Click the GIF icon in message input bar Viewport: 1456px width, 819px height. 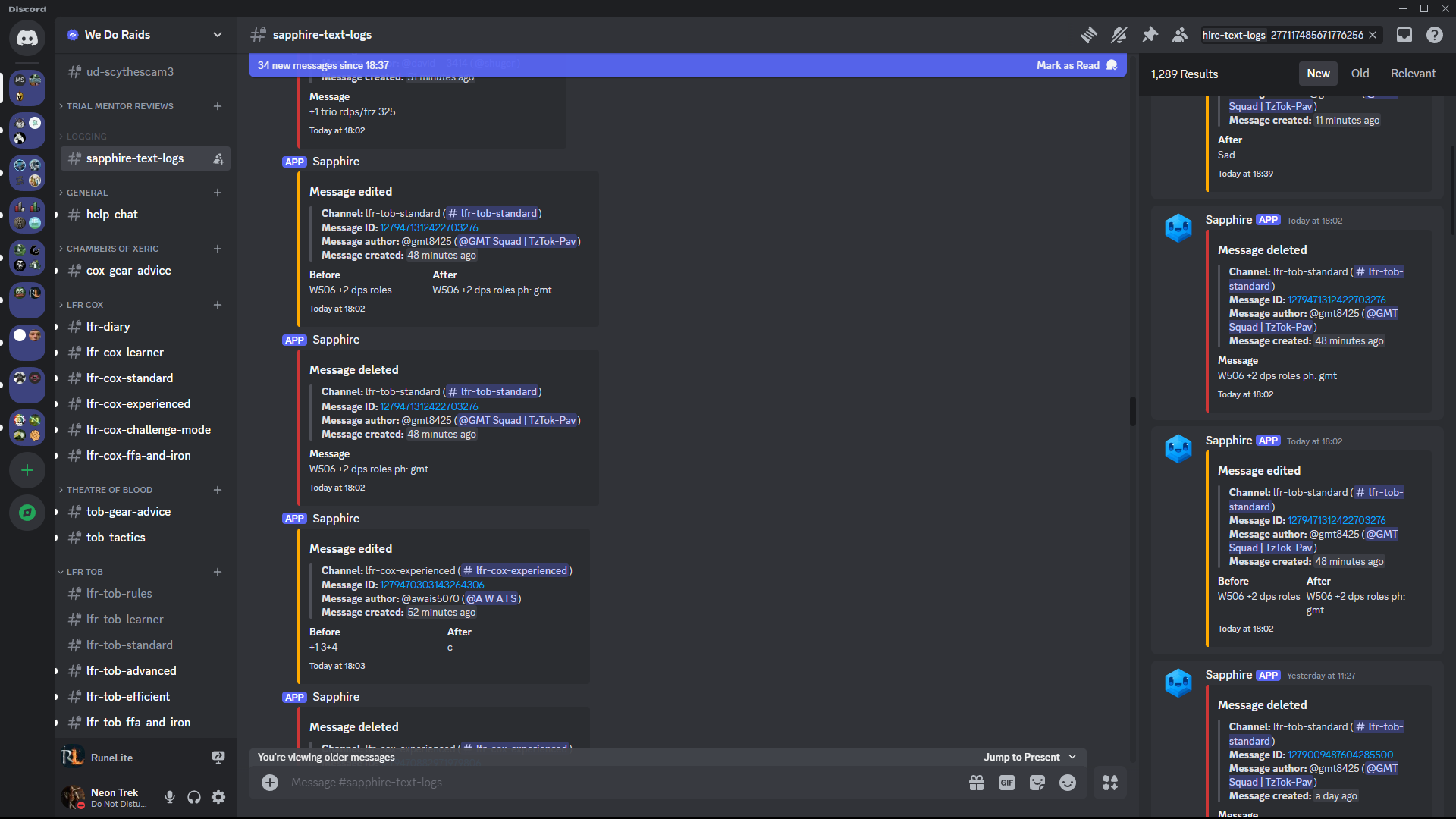click(x=1007, y=782)
